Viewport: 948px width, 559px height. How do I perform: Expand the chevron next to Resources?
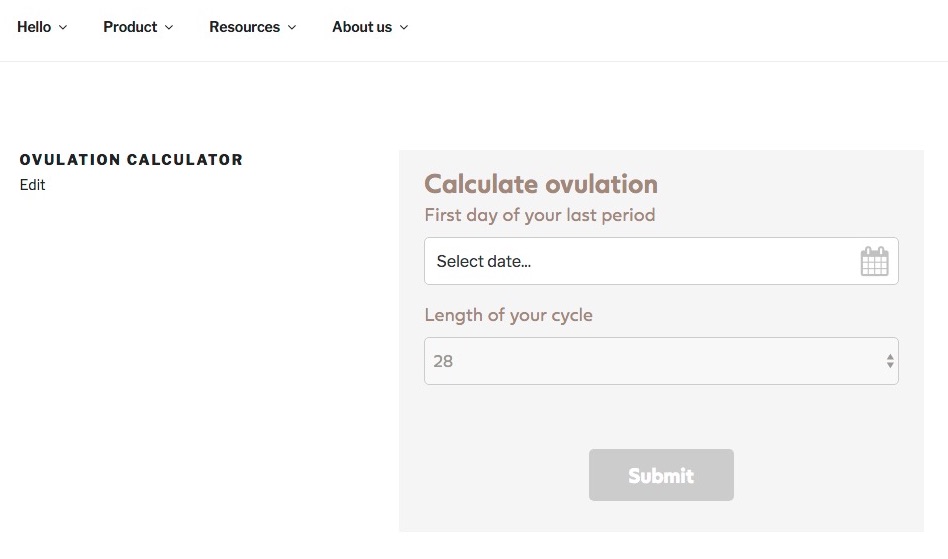(x=292, y=28)
